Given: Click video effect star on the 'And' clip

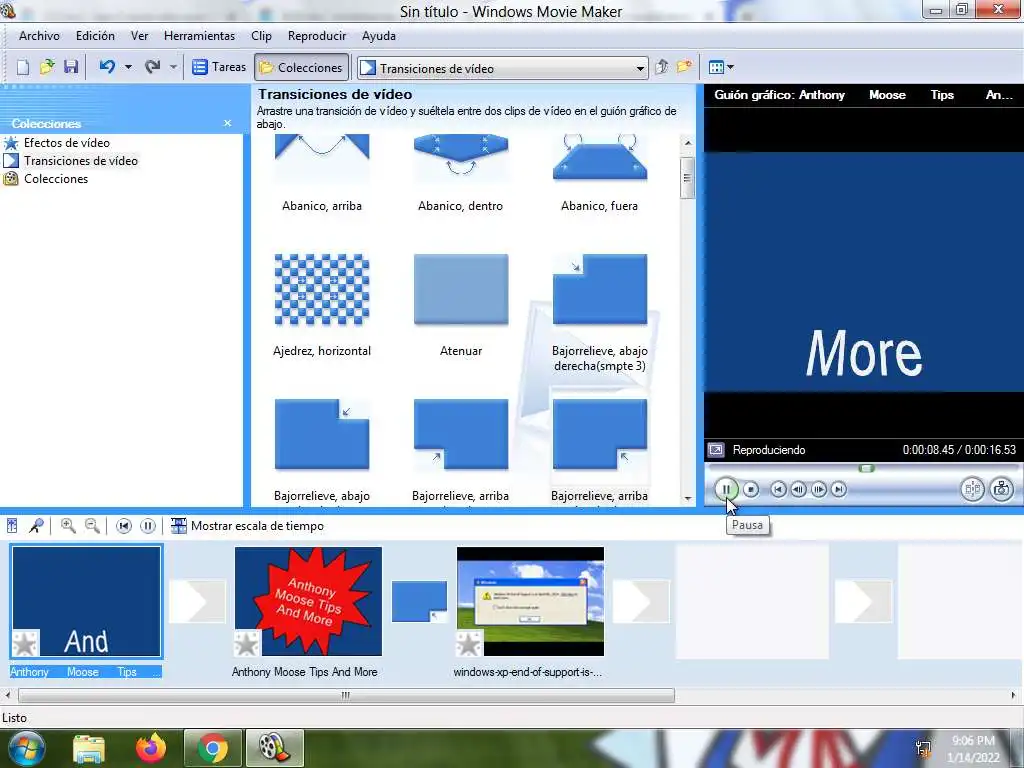Looking at the screenshot, I should click(25, 643).
